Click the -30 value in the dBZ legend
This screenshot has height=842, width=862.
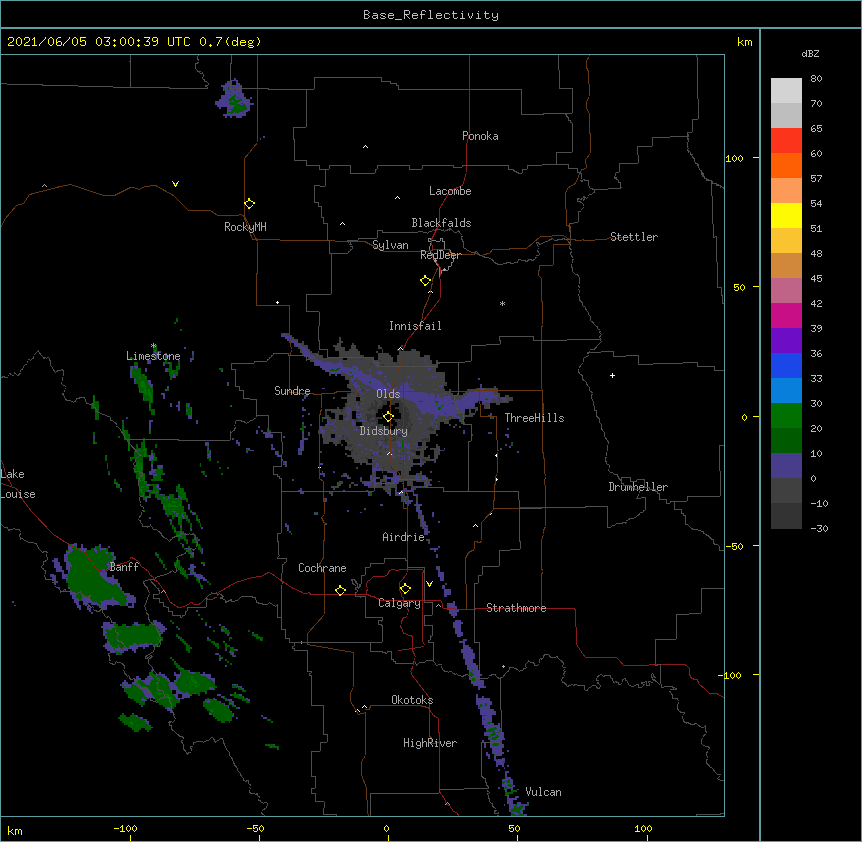pos(819,528)
